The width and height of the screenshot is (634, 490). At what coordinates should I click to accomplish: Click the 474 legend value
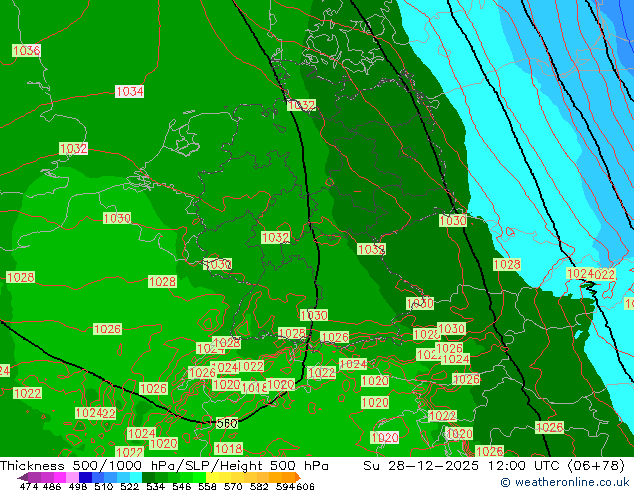pyautogui.click(x=29, y=486)
